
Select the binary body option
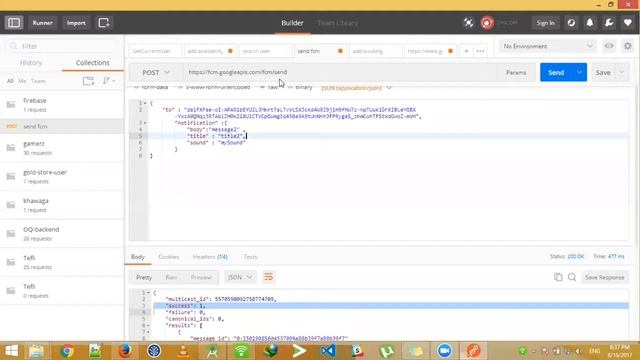(x=300, y=87)
